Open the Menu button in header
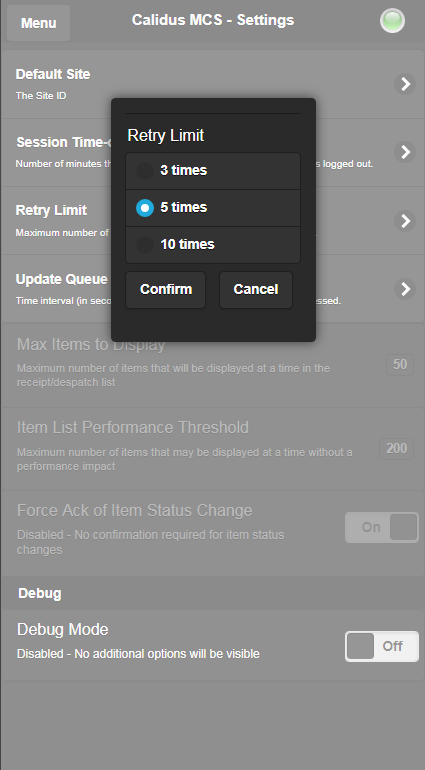425x770 pixels. click(38, 23)
